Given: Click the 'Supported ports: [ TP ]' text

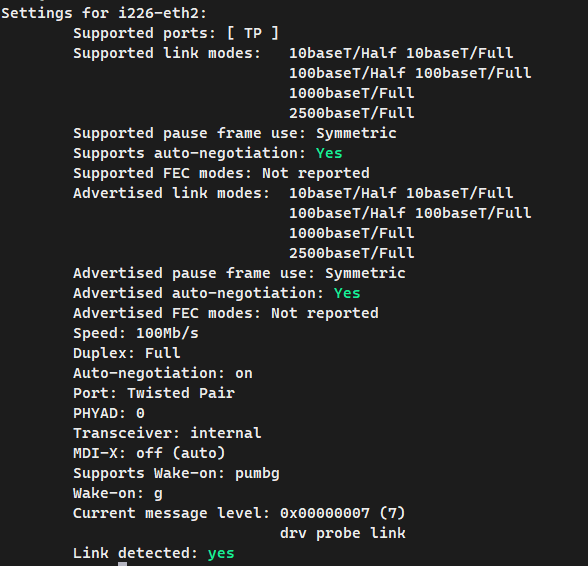Looking at the screenshot, I should tap(176, 33).
